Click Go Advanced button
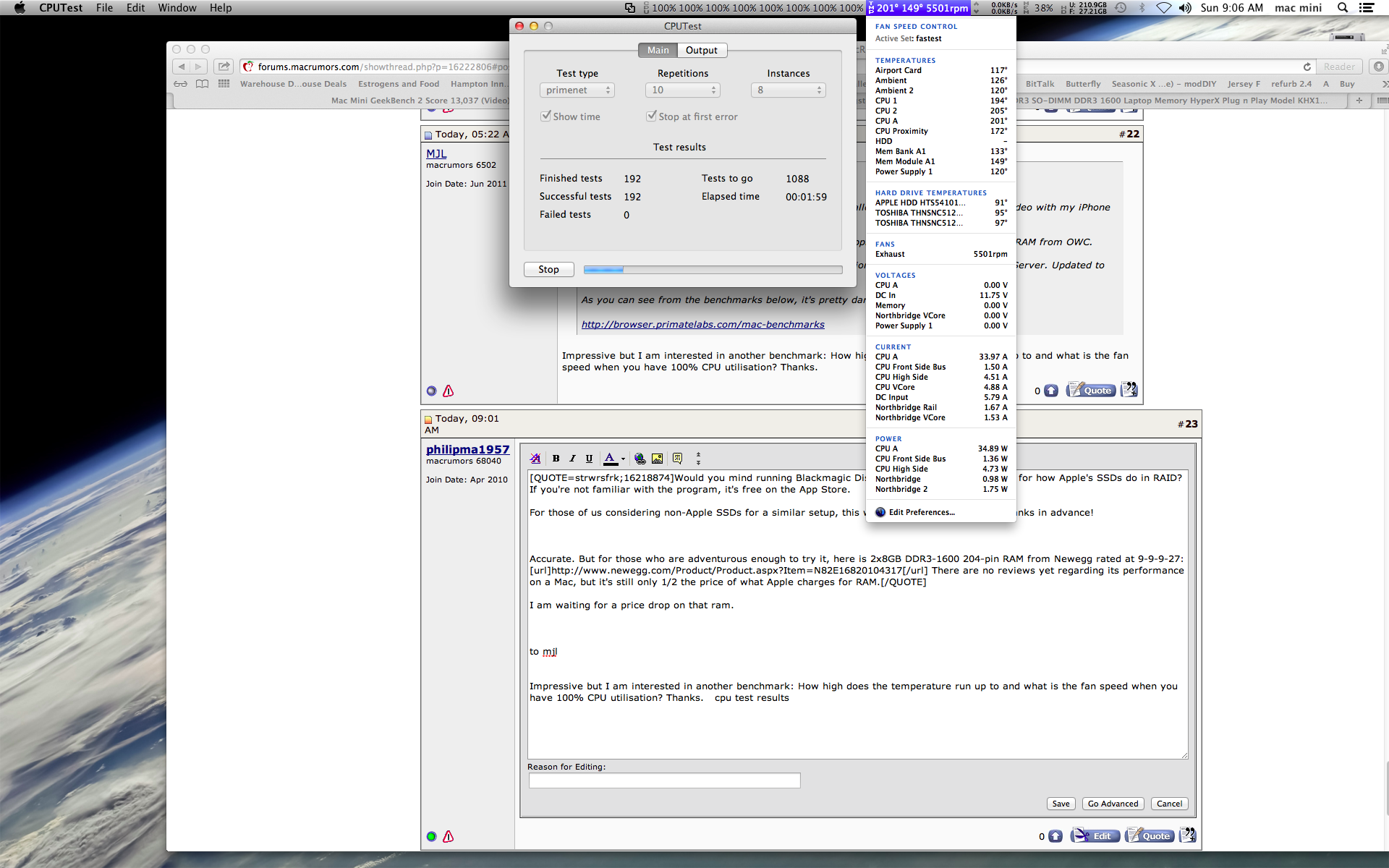 click(1113, 804)
